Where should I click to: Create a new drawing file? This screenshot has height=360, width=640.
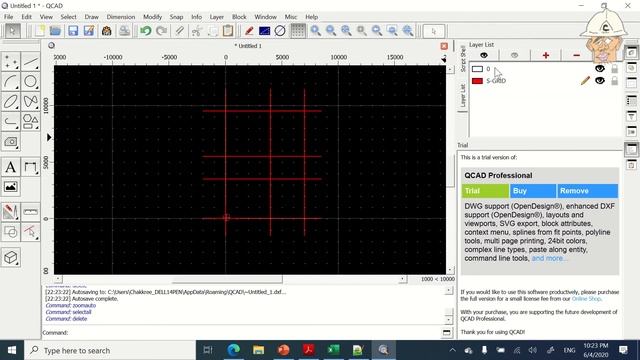pyautogui.click(x=40, y=31)
